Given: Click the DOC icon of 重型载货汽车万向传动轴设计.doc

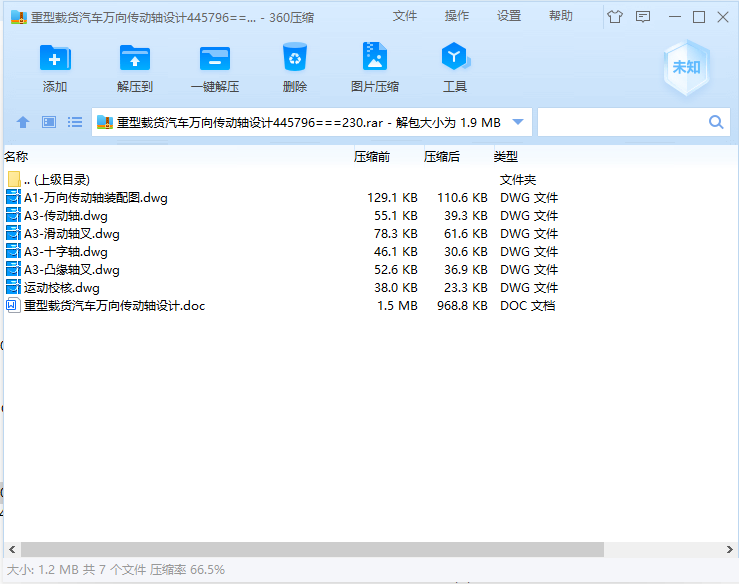Looking at the screenshot, I should pos(13,305).
